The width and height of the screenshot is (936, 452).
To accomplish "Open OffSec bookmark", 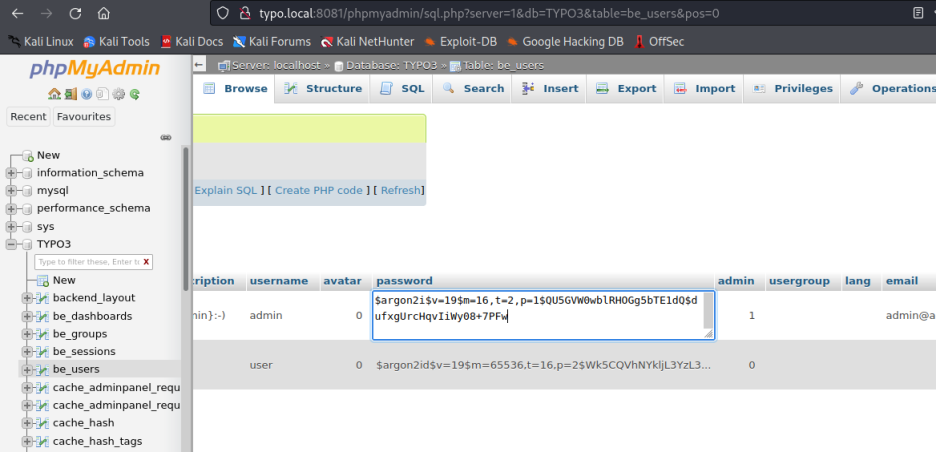I will (659, 41).
